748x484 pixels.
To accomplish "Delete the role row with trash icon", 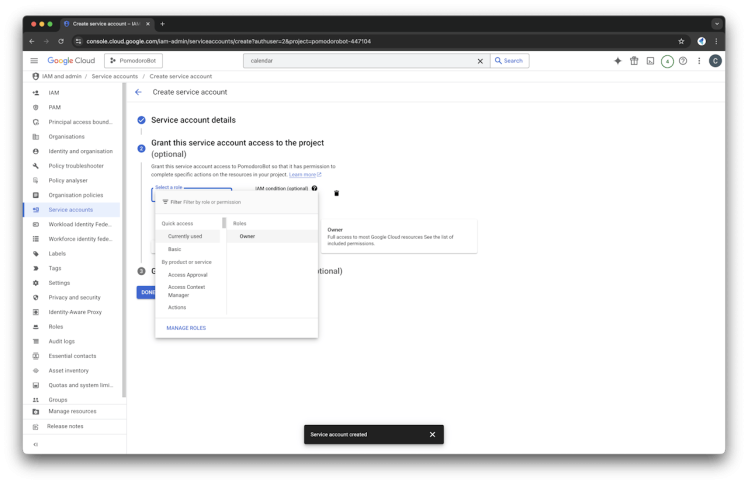I will point(336,193).
